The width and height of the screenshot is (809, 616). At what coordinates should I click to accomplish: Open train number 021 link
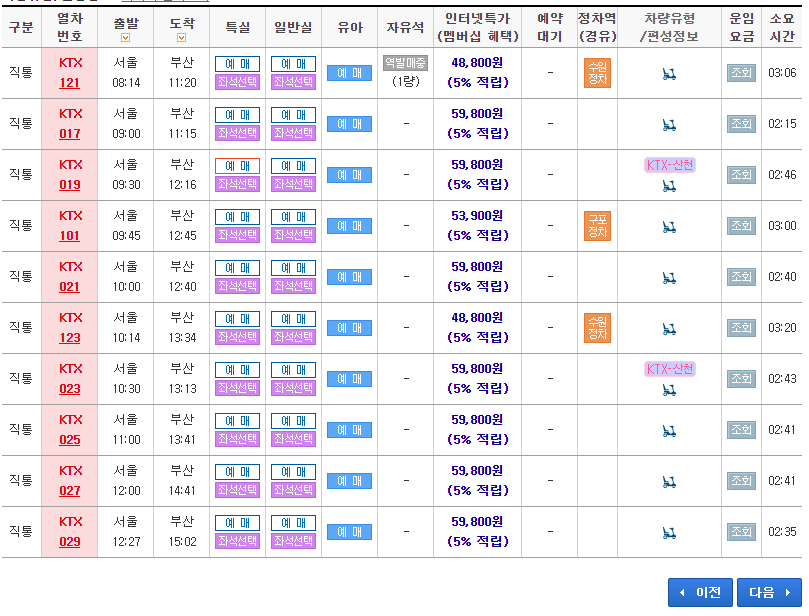click(x=70, y=287)
